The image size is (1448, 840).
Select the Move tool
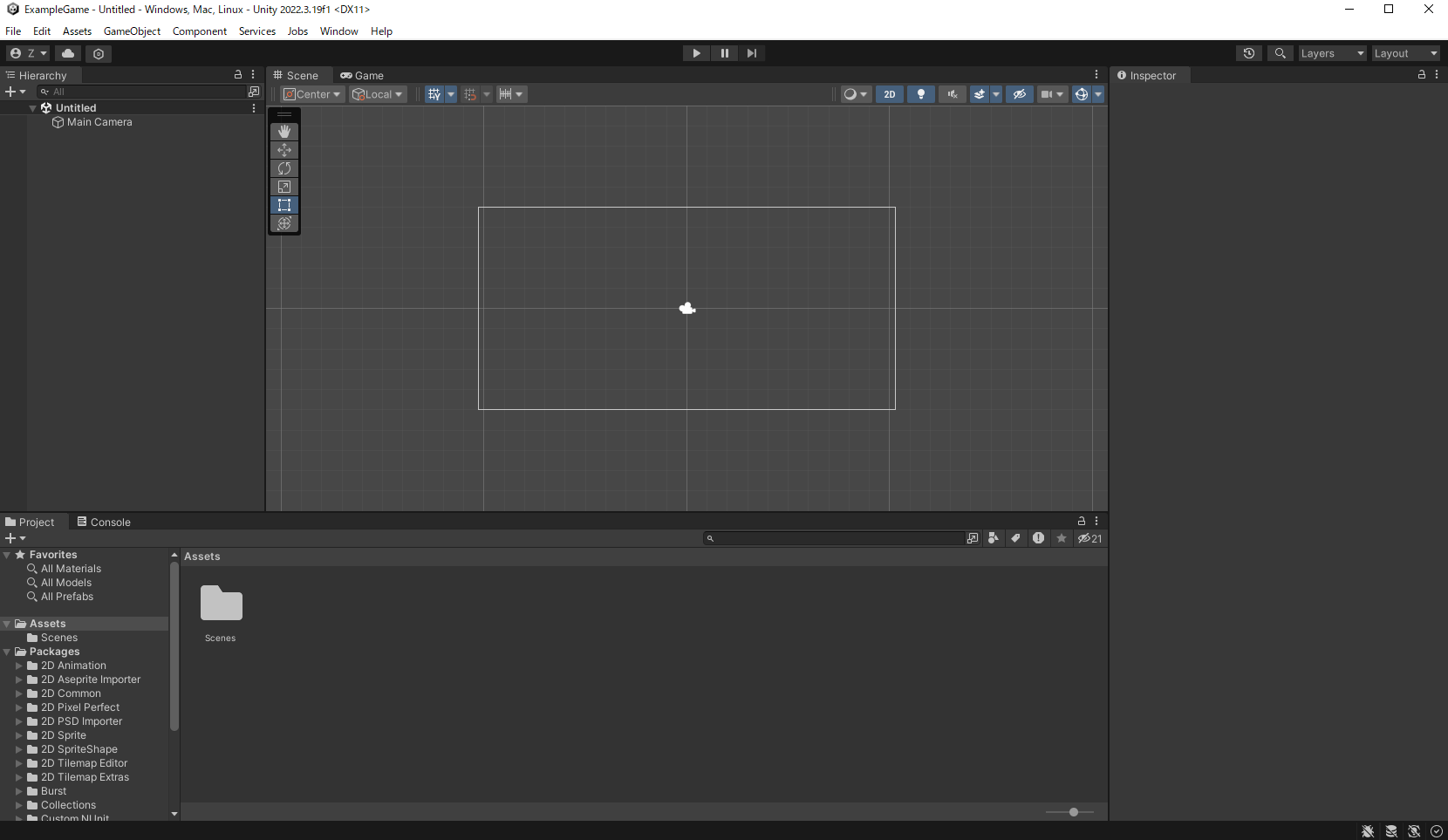pyautogui.click(x=284, y=149)
